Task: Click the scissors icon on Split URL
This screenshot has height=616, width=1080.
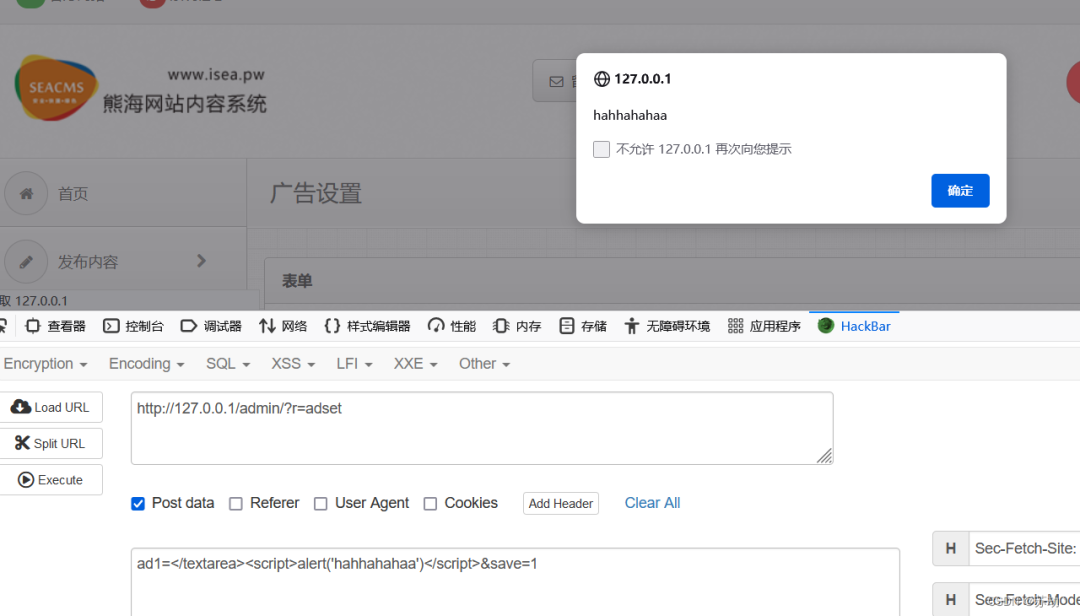Action: (22, 443)
